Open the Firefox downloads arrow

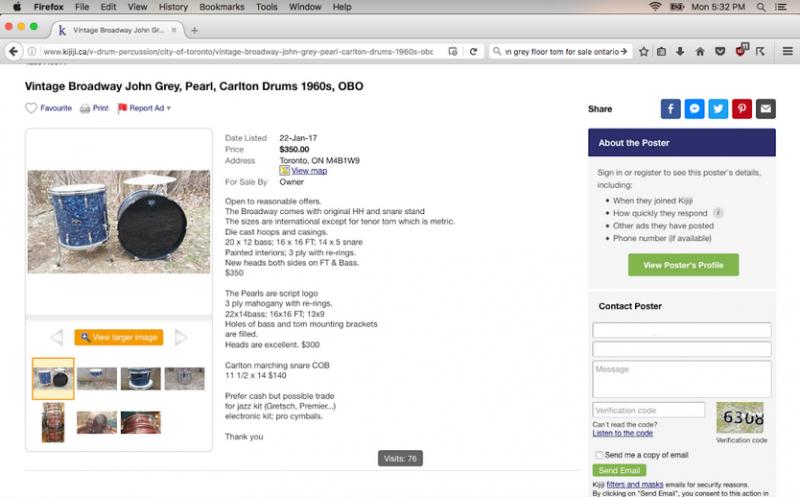680,51
